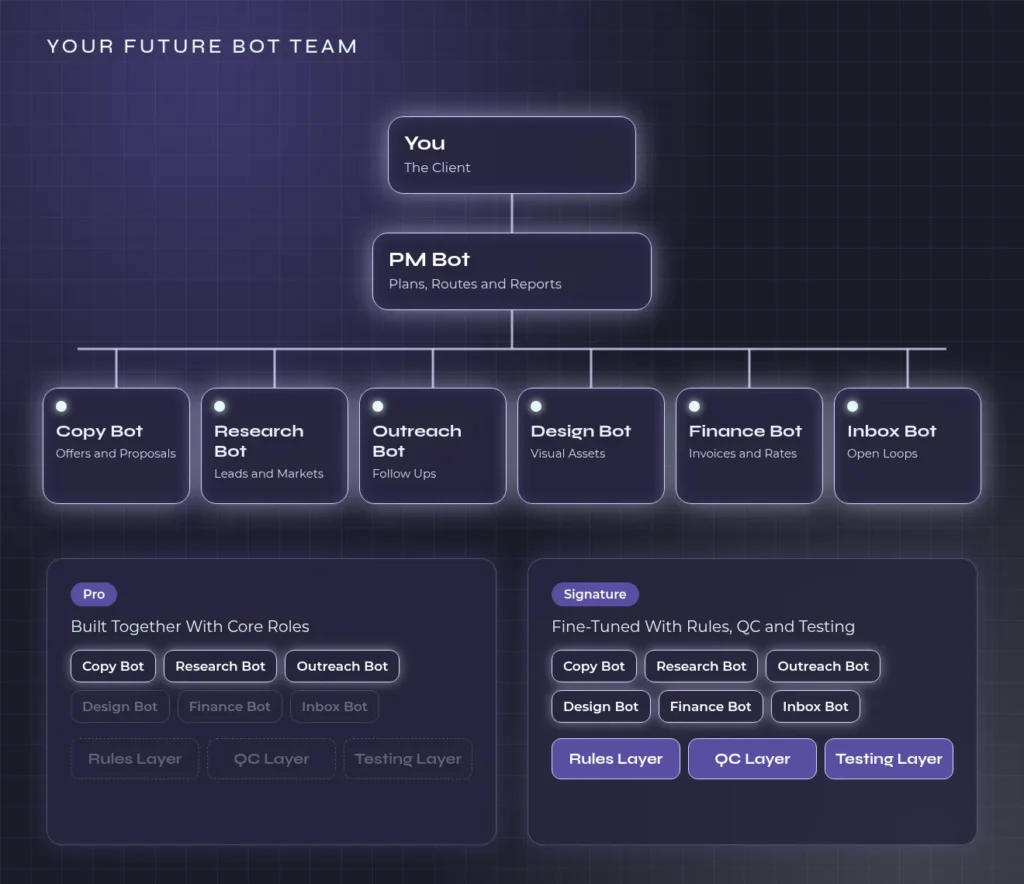Screen dimensions: 1024x884
Task: Select the Finance Bot card title in the org chart
Action: tap(745, 432)
